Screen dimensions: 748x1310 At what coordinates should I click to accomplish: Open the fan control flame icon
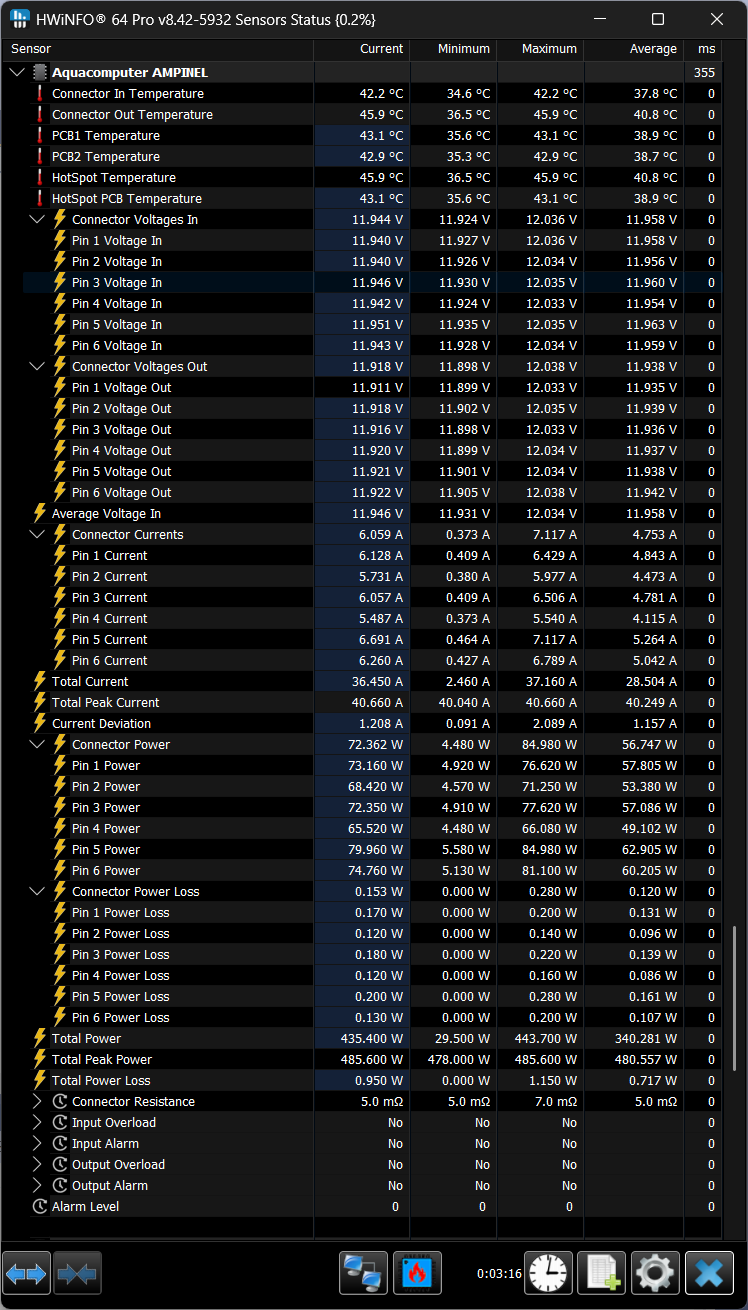click(417, 1274)
